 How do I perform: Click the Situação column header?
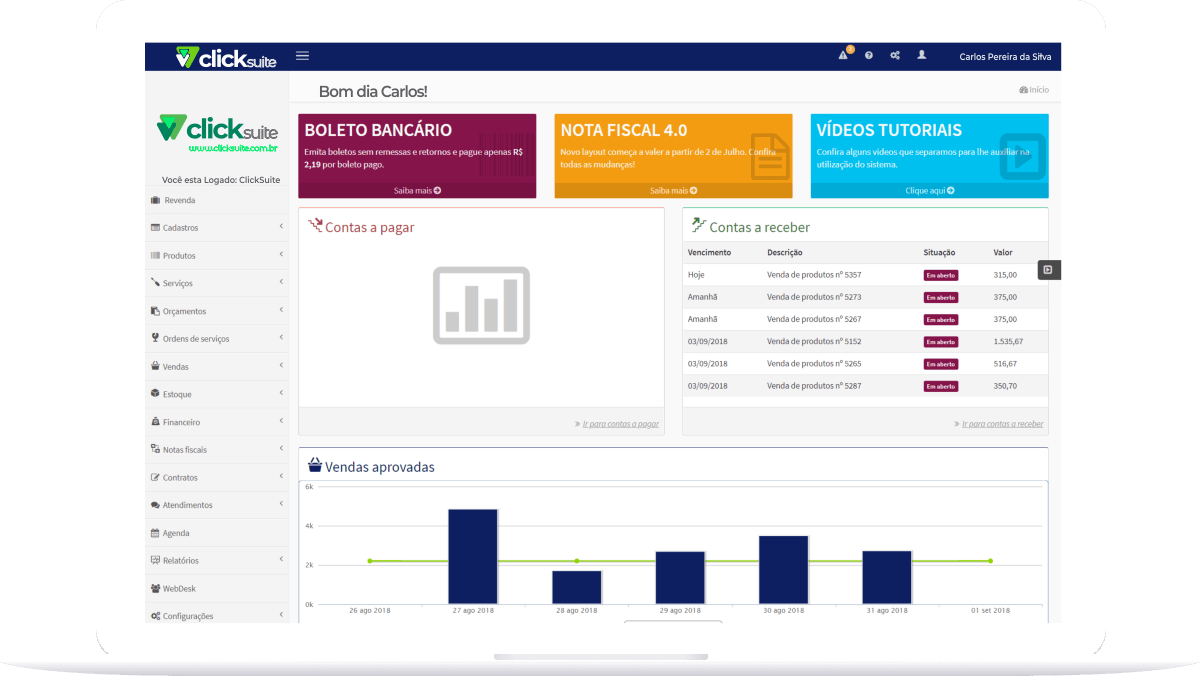click(939, 253)
